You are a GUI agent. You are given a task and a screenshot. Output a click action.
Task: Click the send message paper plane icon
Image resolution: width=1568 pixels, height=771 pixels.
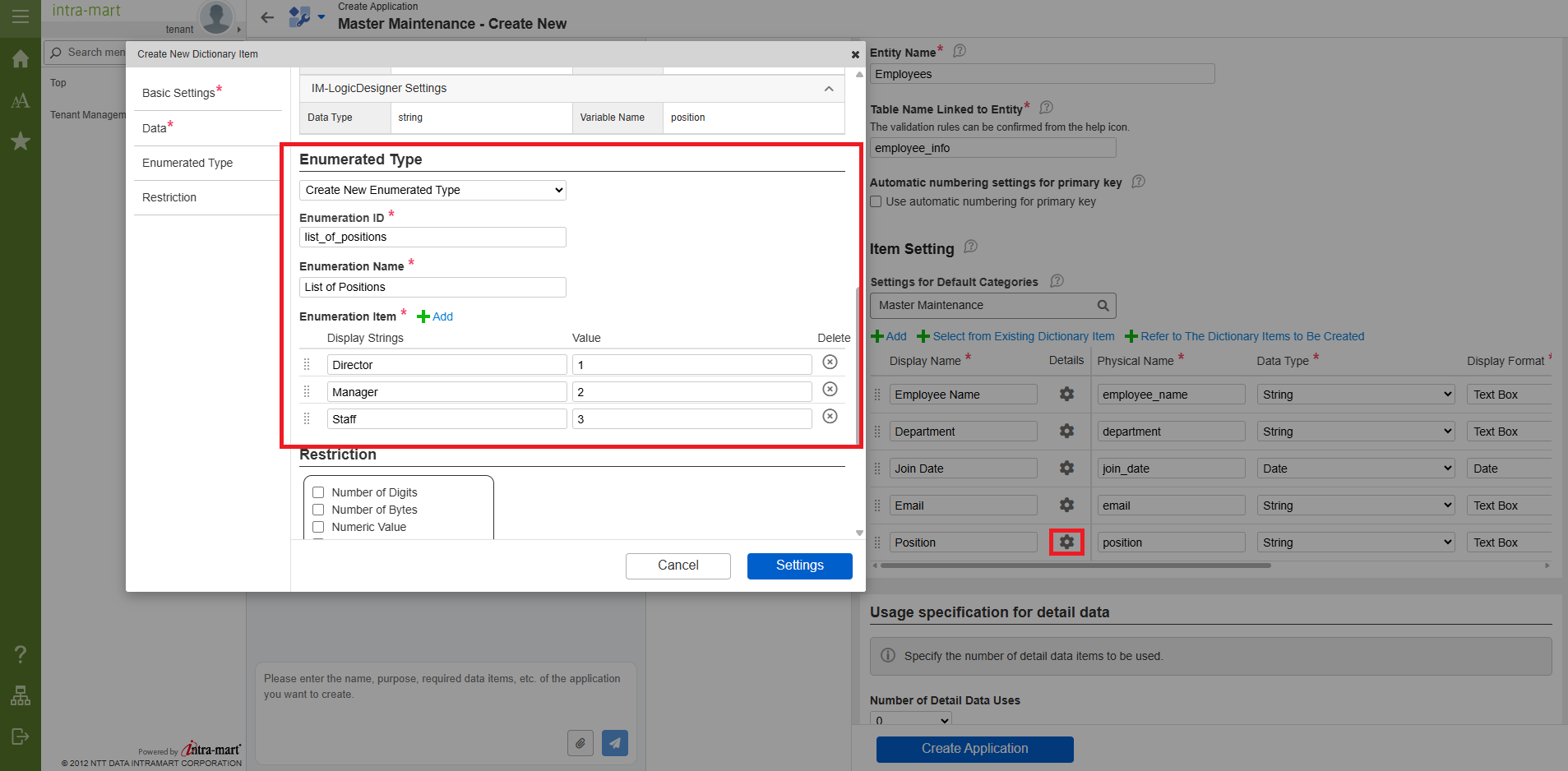[x=614, y=743]
